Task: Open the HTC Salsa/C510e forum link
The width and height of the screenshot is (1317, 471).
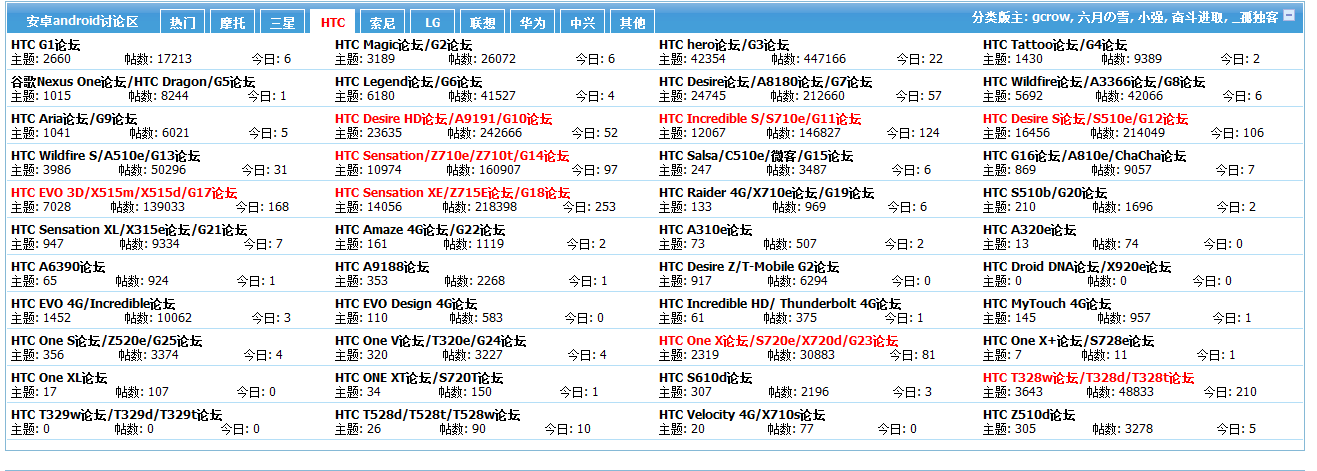Action: point(757,156)
